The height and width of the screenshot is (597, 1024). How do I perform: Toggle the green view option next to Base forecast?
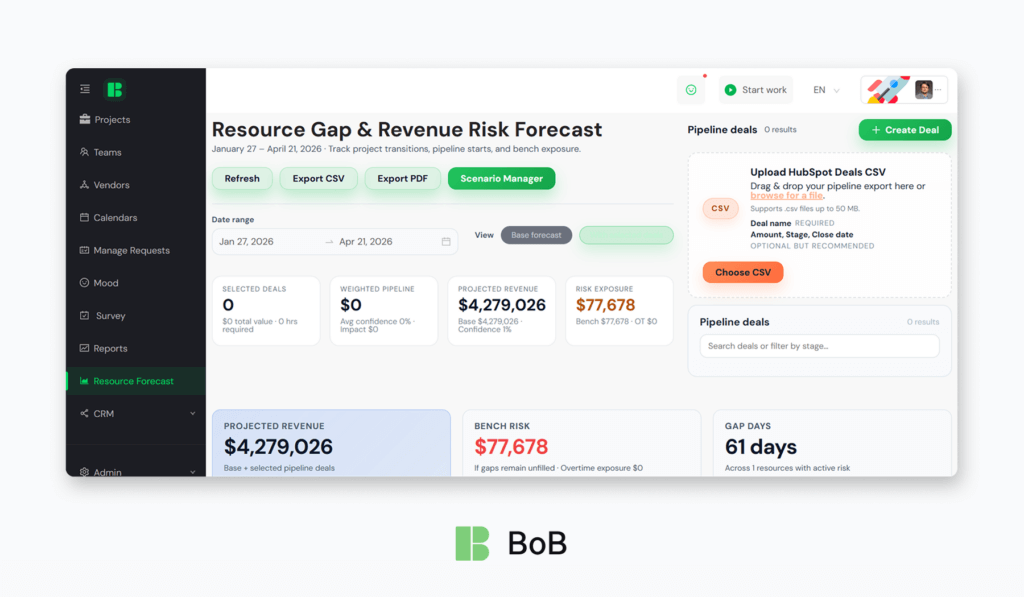pyautogui.click(x=626, y=235)
